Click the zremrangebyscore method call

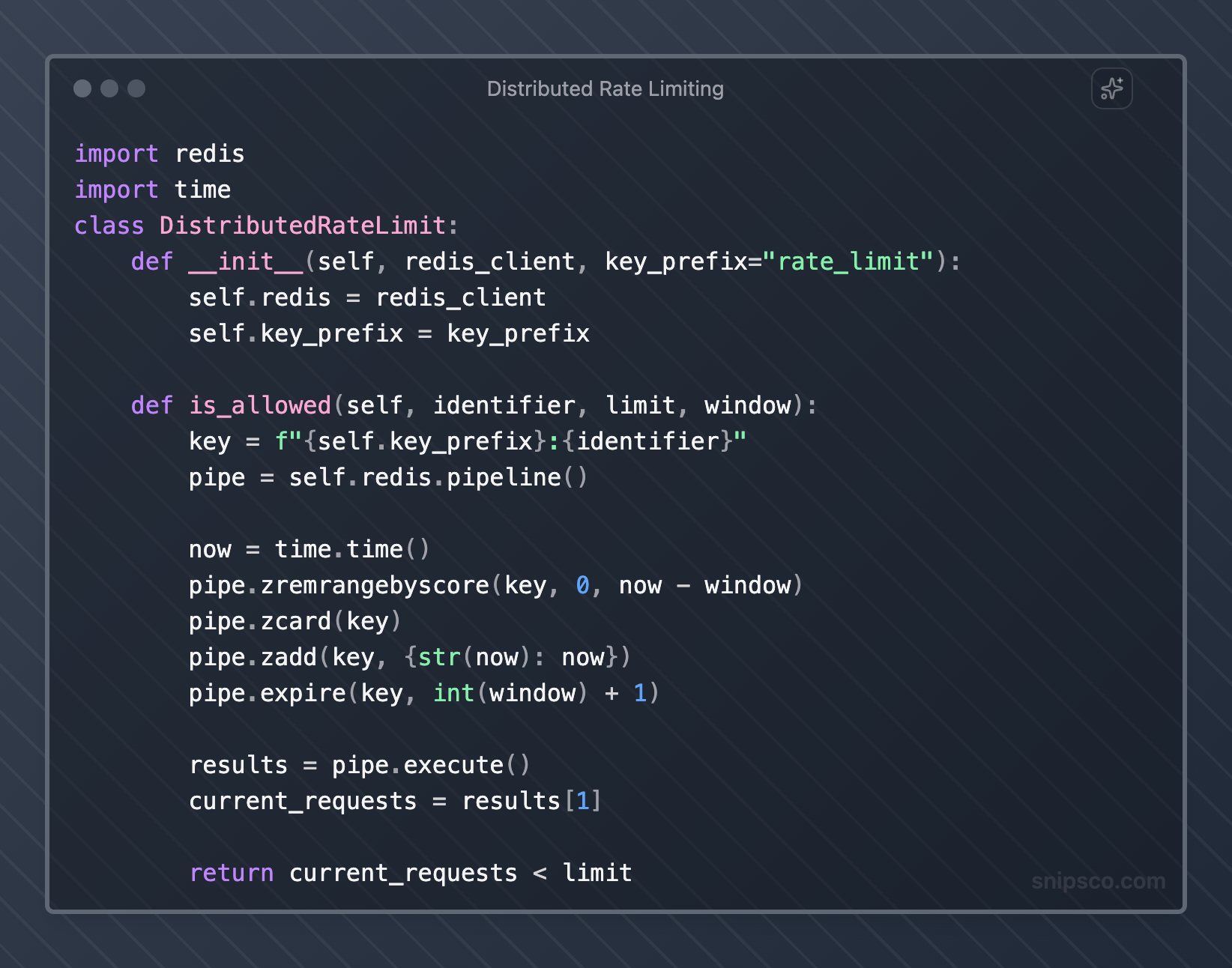pyautogui.click(x=375, y=585)
